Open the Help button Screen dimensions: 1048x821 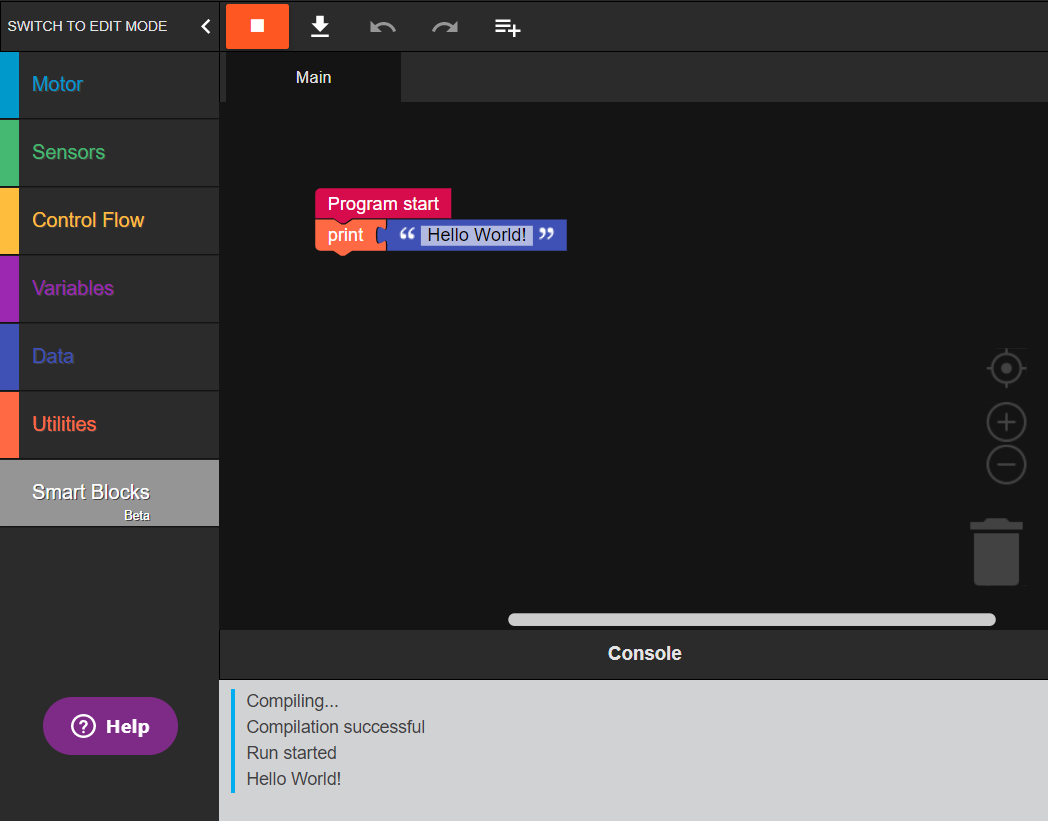[x=110, y=726]
